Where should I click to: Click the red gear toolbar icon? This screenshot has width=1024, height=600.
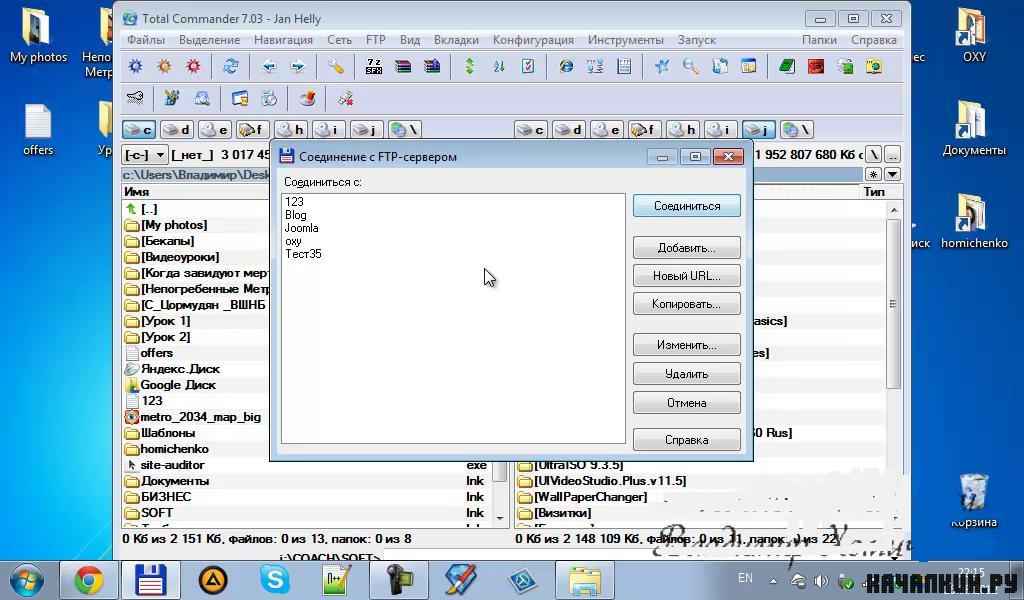(x=193, y=66)
